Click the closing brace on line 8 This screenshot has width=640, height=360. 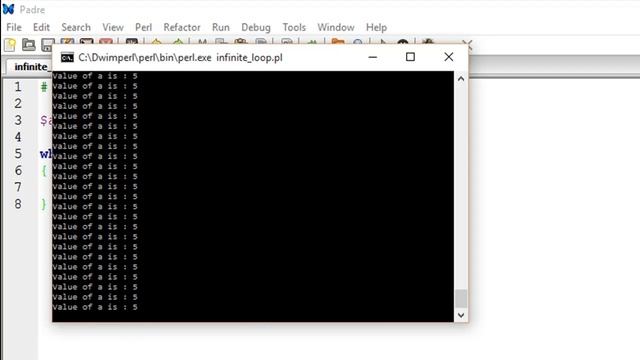point(44,204)
